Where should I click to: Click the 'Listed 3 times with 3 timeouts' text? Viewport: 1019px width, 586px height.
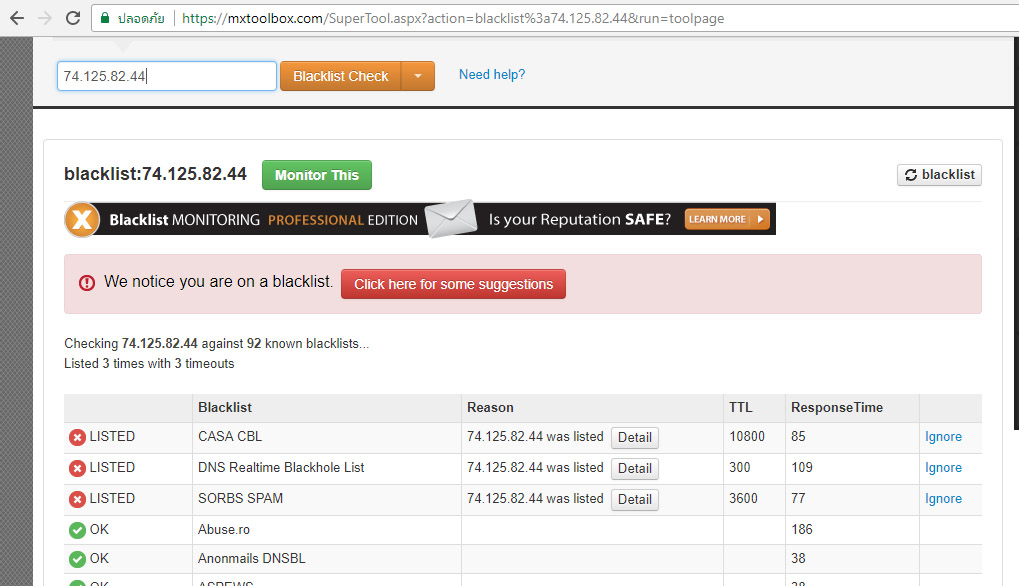click(x=149, y=364)
